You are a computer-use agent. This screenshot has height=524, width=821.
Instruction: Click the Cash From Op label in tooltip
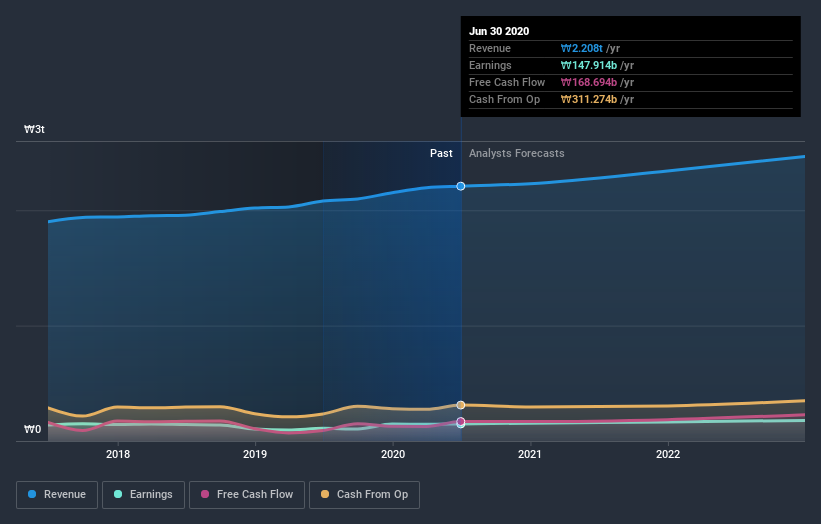[504, 99]
